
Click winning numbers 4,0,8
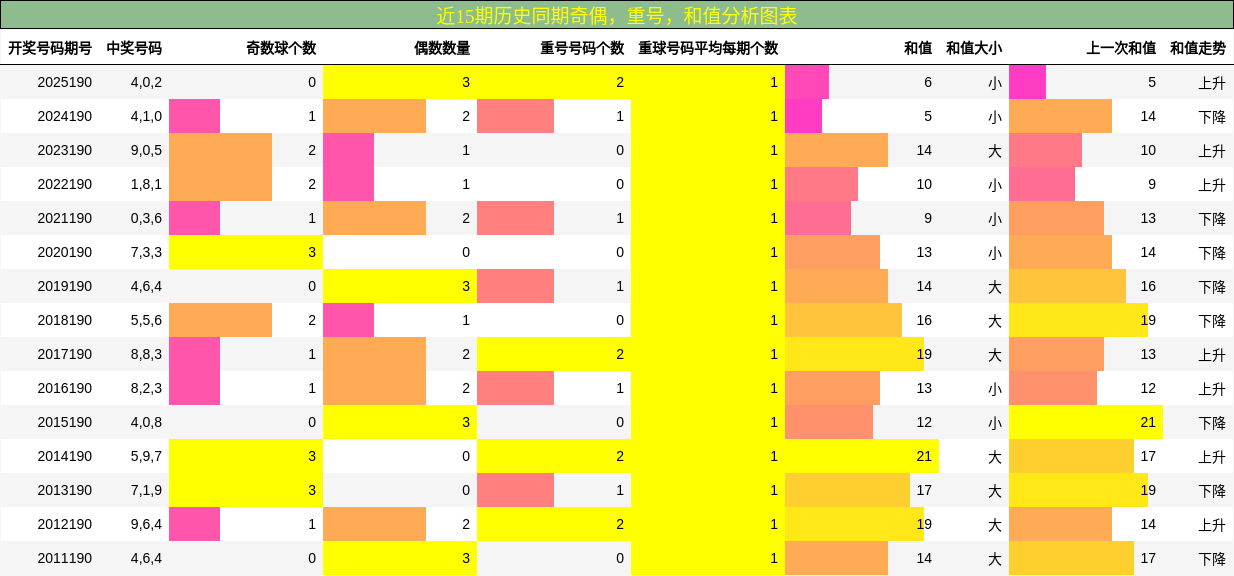(x=146, y=422)
